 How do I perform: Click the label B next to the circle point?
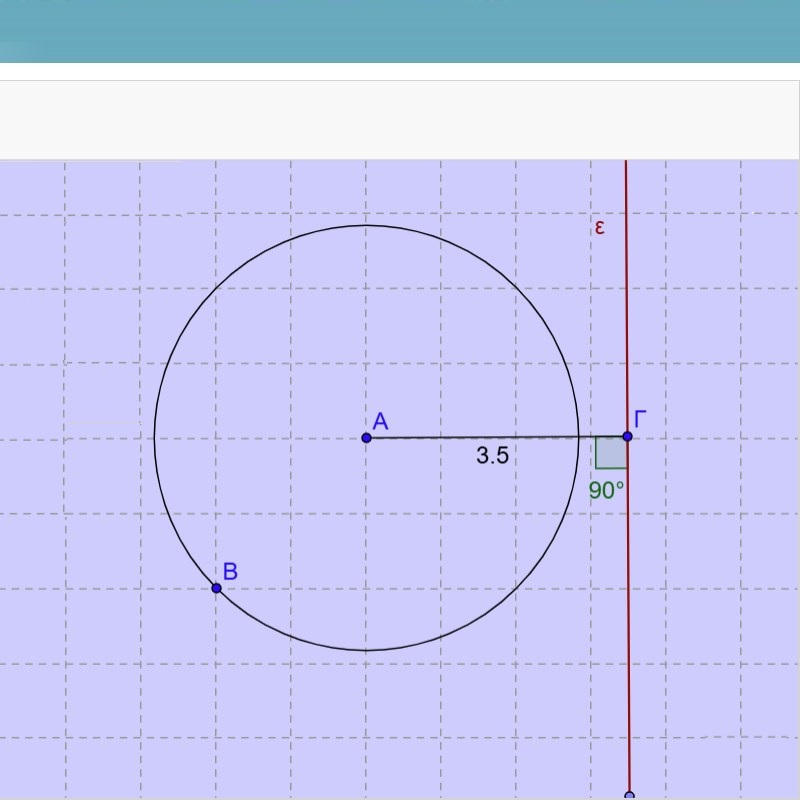coord(230,571)
